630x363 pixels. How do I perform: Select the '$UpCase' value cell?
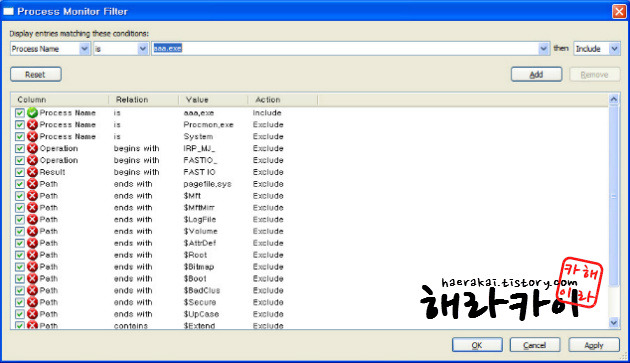pyautogui.click(x=201, y=314)
